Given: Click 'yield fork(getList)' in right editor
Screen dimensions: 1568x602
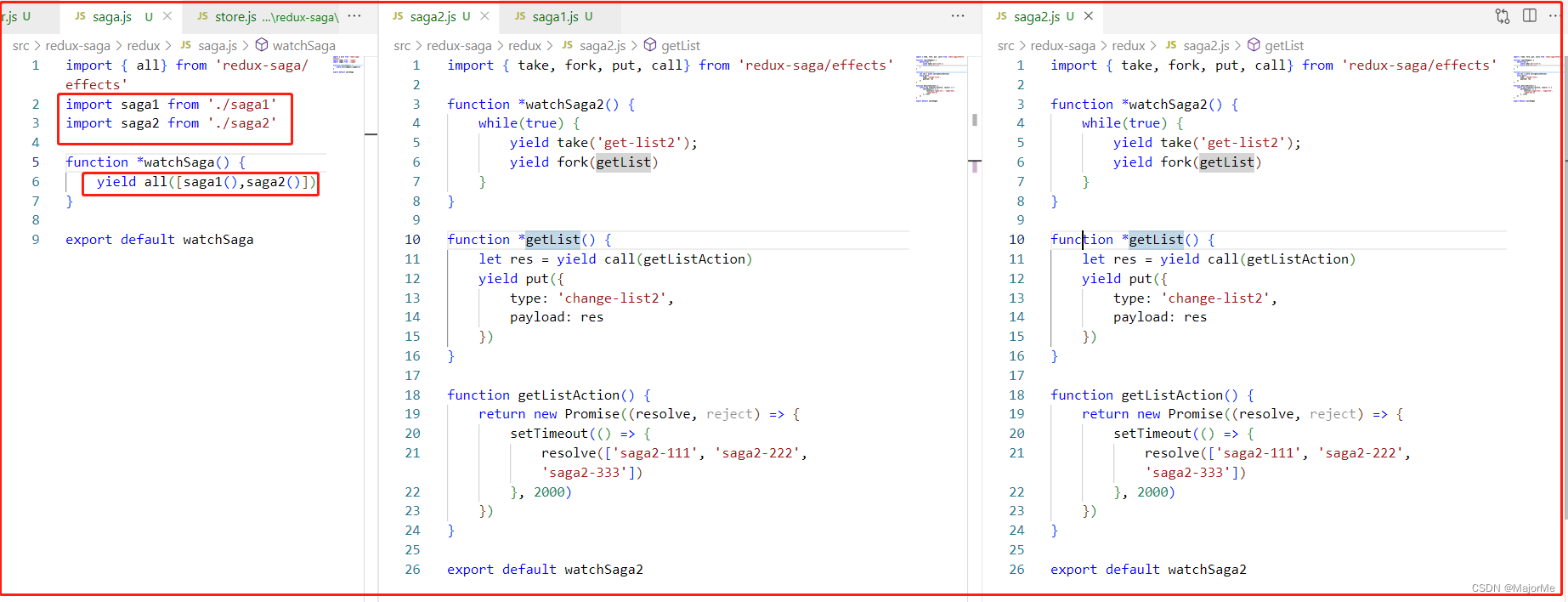Looking at the screenshot, I should pyautogui.click(x=1187, y=162).
